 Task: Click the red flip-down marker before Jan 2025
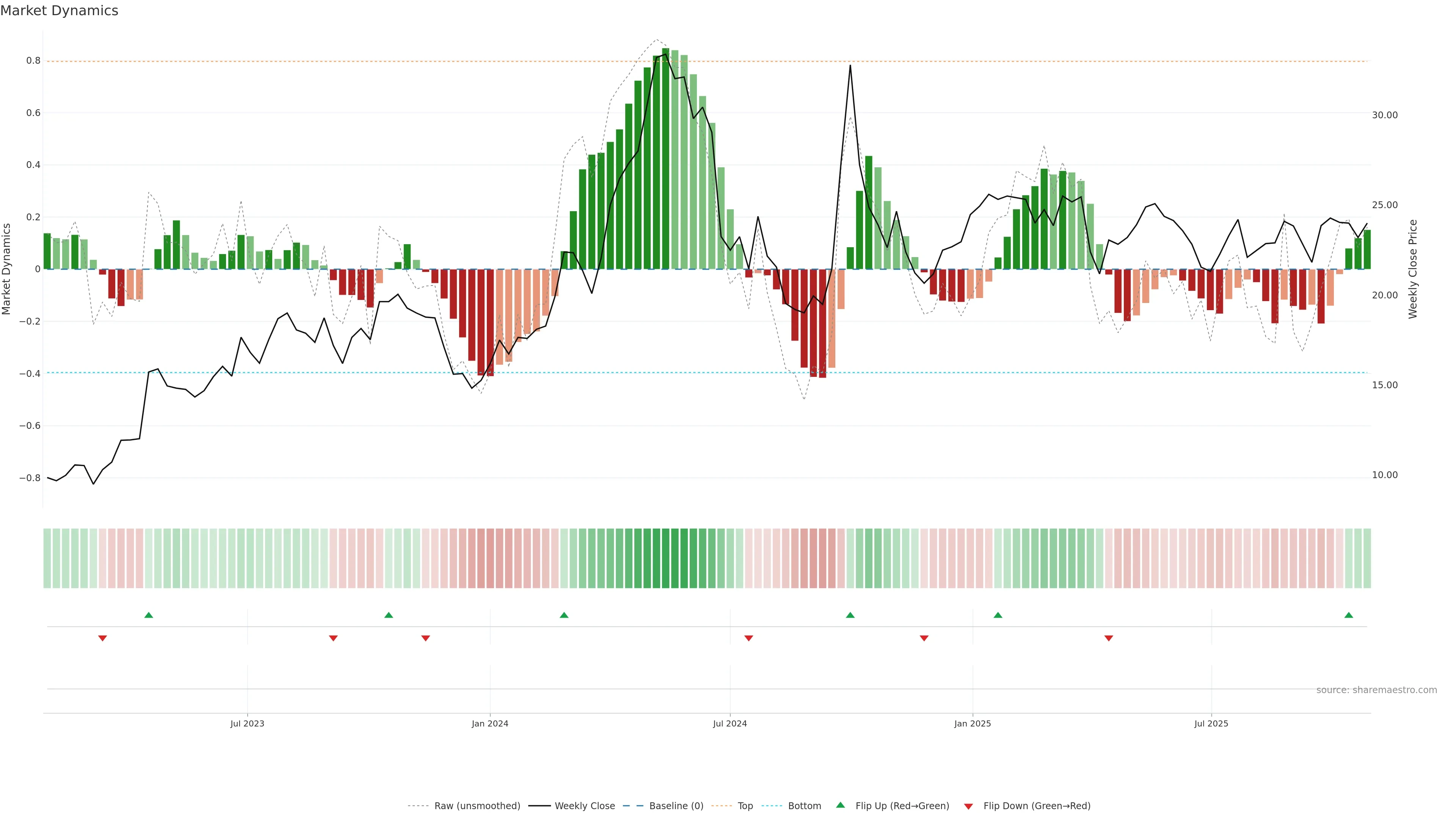[x=924, y=638]
